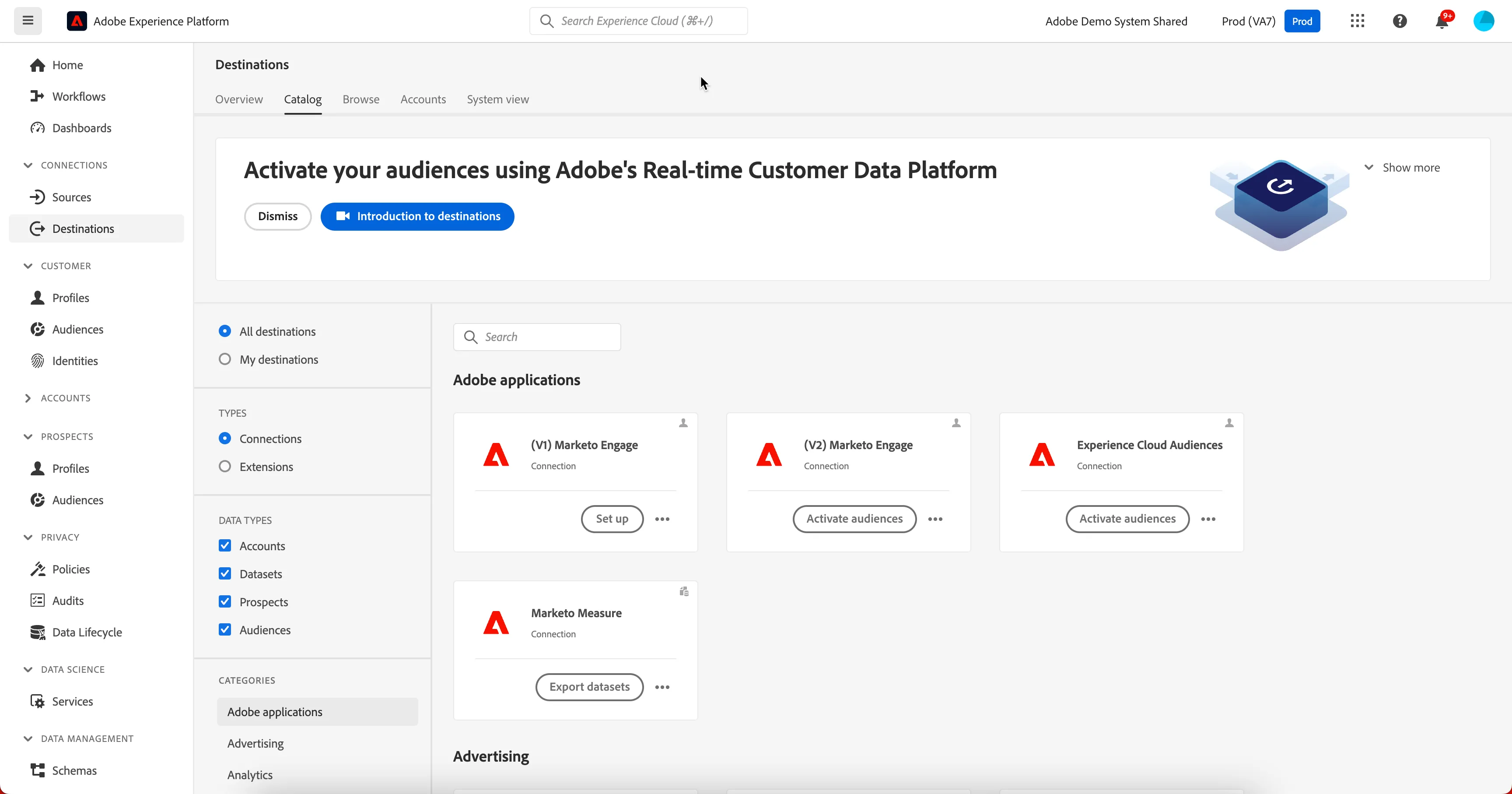Dismiss the introduction banner
This screenshot has height=794, width=1512.
[278, 217]
